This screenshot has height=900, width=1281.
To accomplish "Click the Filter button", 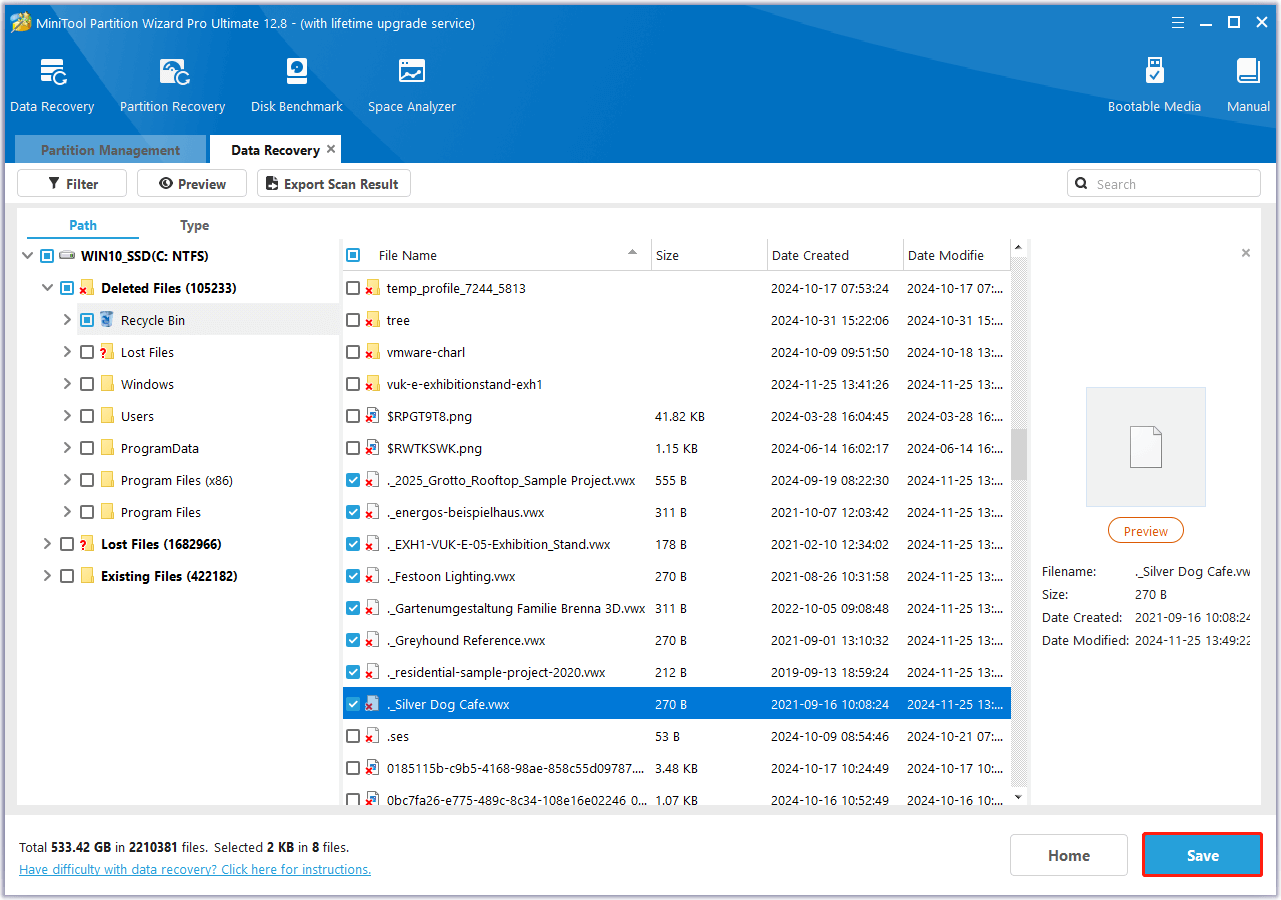I will (x=72, y=184).
